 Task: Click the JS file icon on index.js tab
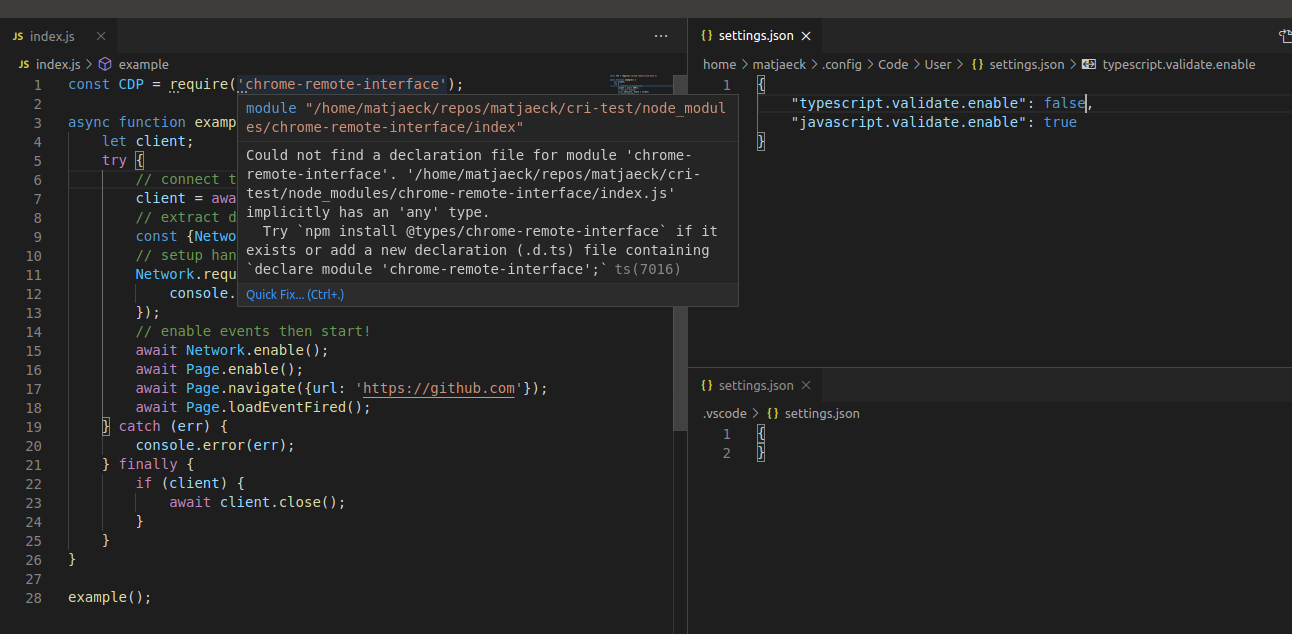click(19, 36)
